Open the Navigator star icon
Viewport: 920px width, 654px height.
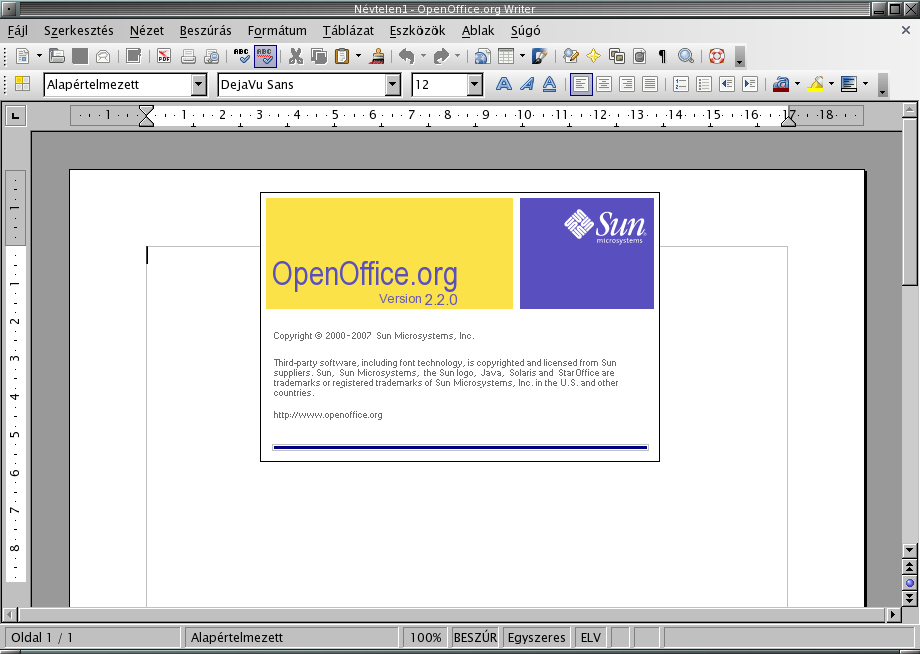[594, 56]
